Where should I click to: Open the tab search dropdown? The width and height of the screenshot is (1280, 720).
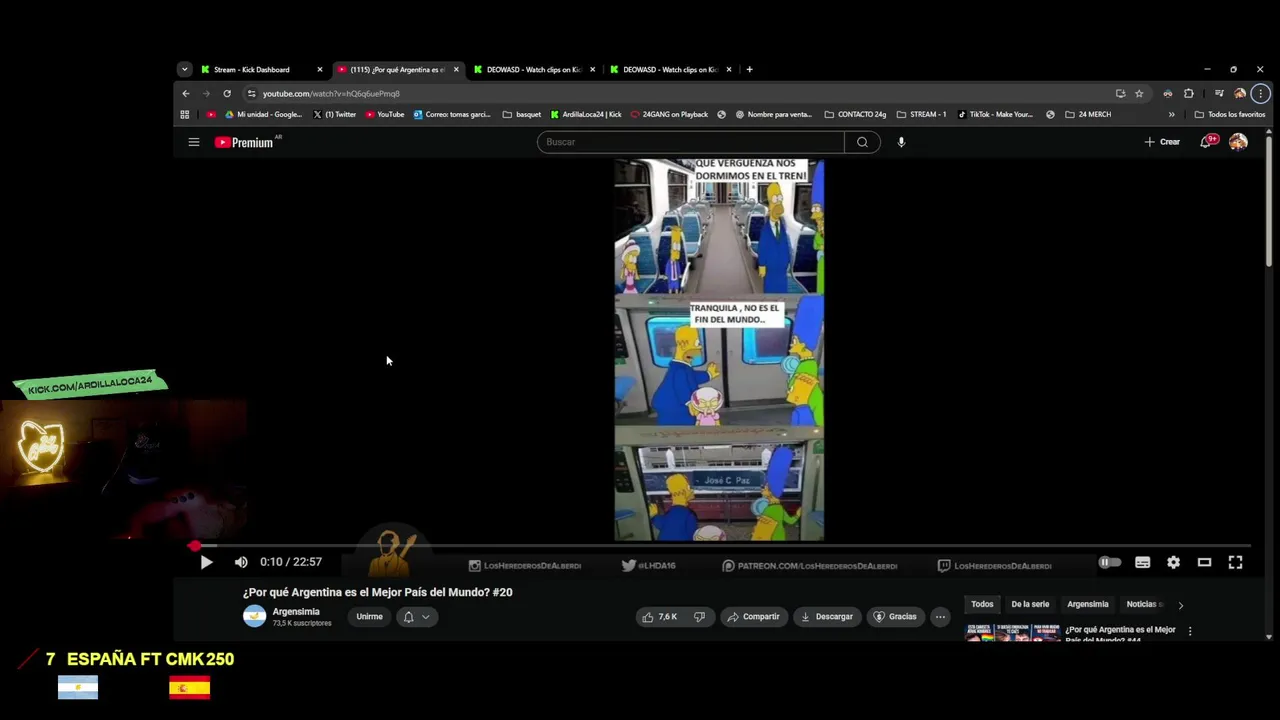tap(184, 70)
